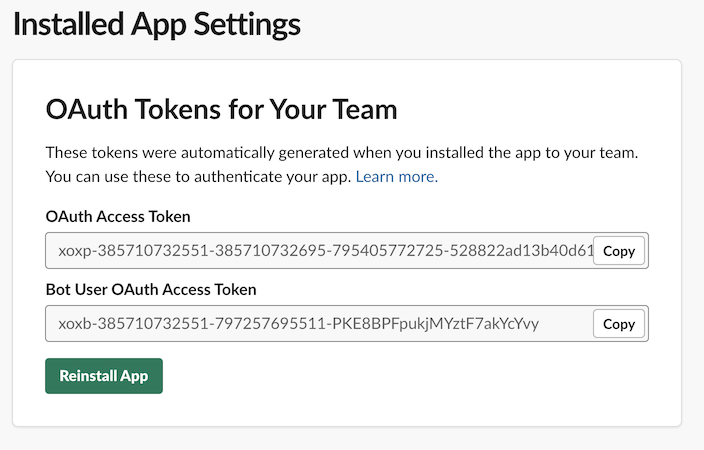The width and height of the screenshot is (704, 450).
Task: Place cursor on the xoxp- token prefix
Action: (77, 251)
